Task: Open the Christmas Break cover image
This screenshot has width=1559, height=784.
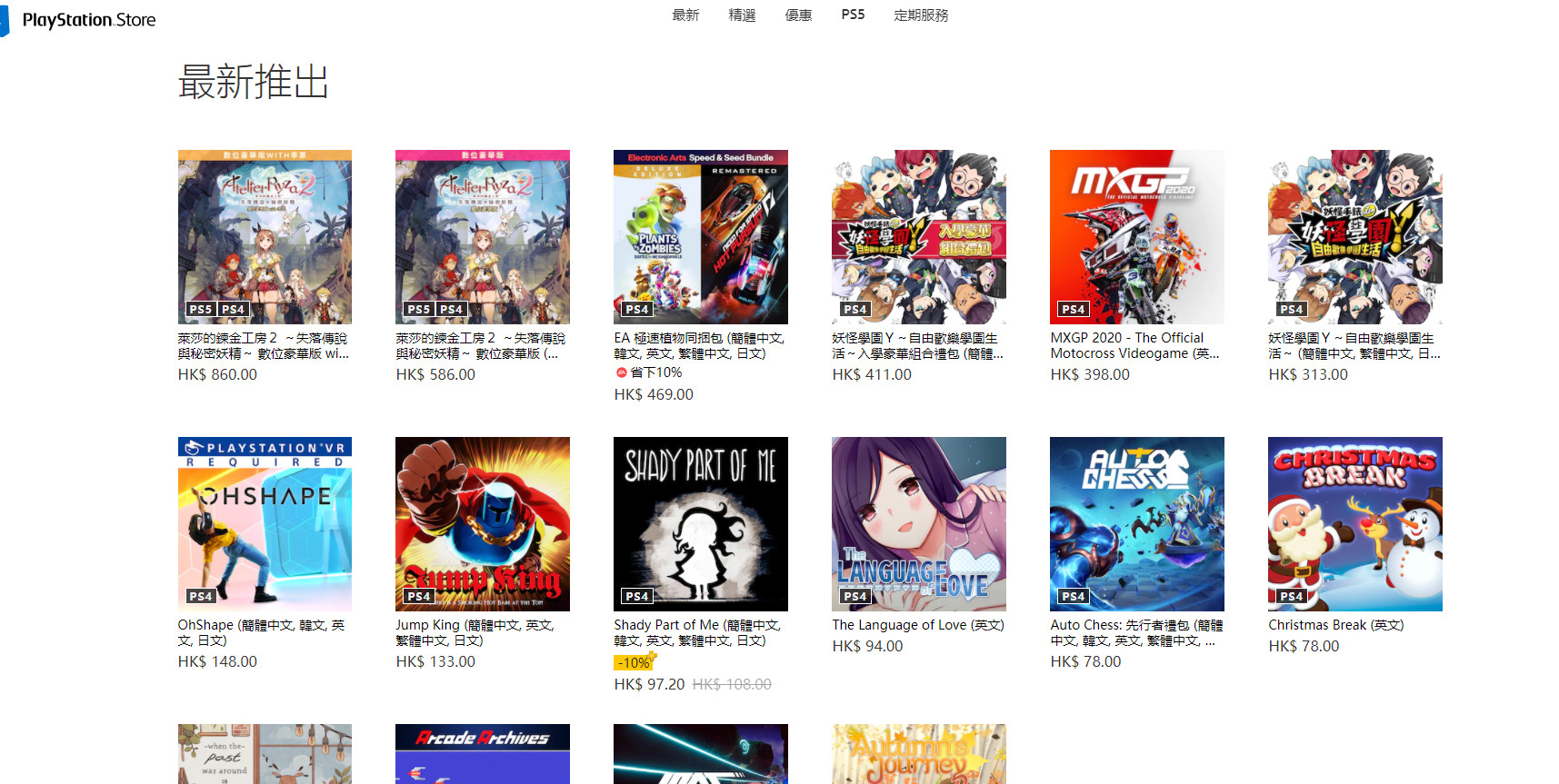Action: (x=1355, y=524)
